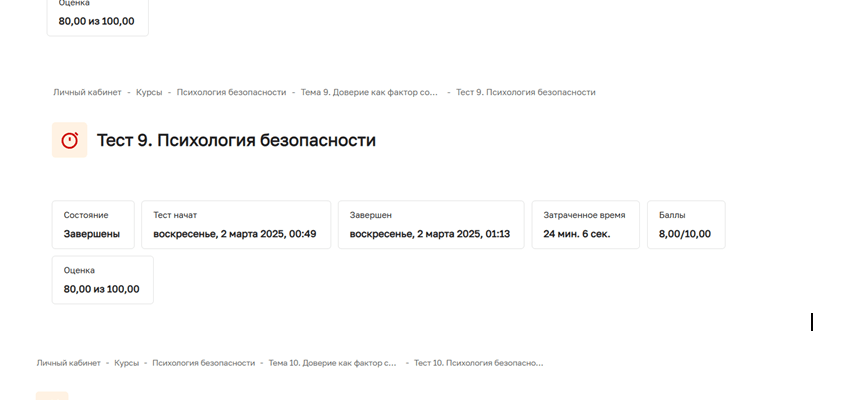The height and width of the screenshot is (400, 864).
Task: Select the Состояние Завершены card
Action: (92, 225)
